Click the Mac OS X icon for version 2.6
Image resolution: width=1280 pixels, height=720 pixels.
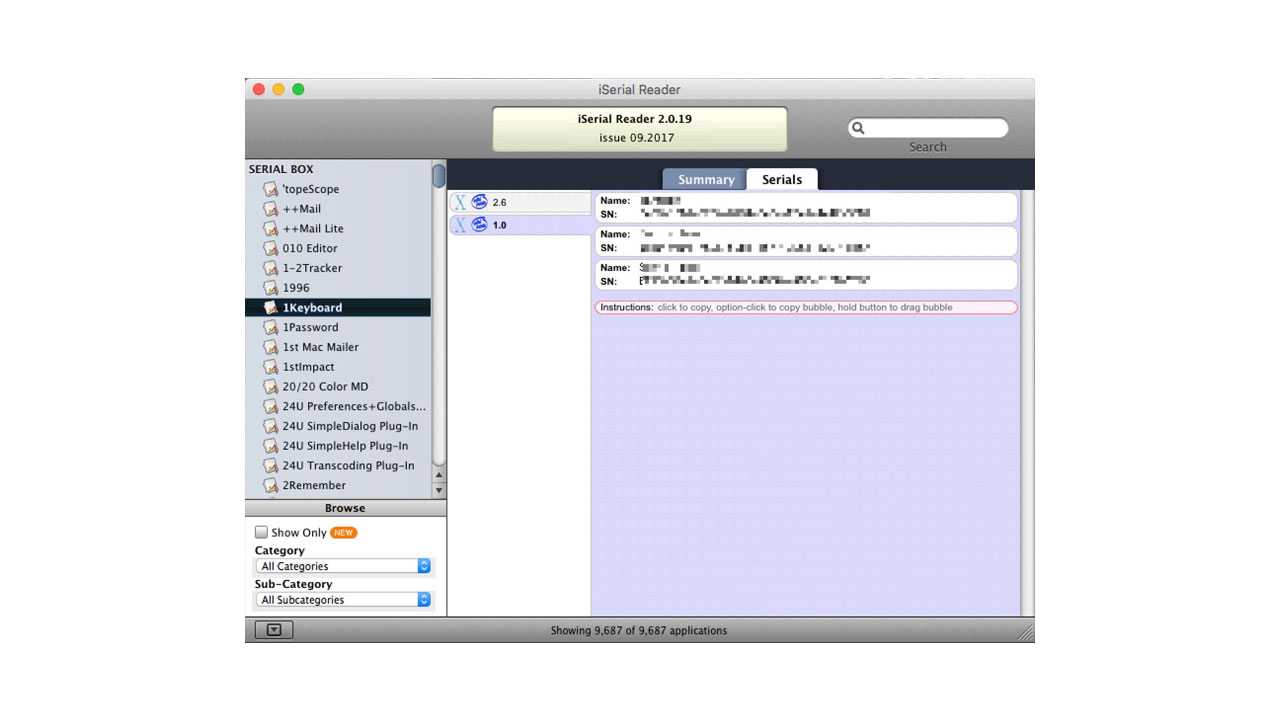click(x=460, y=202)
